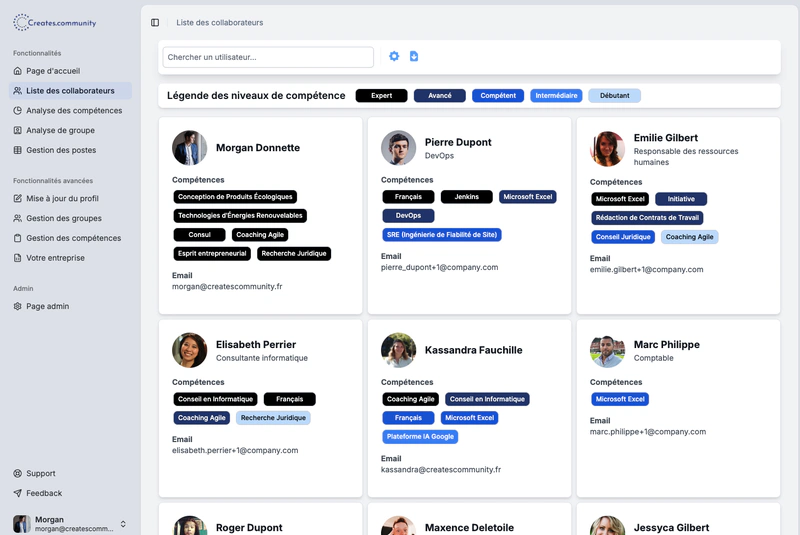Toggle the sidebar collapse icon

[x=155, y=22]
